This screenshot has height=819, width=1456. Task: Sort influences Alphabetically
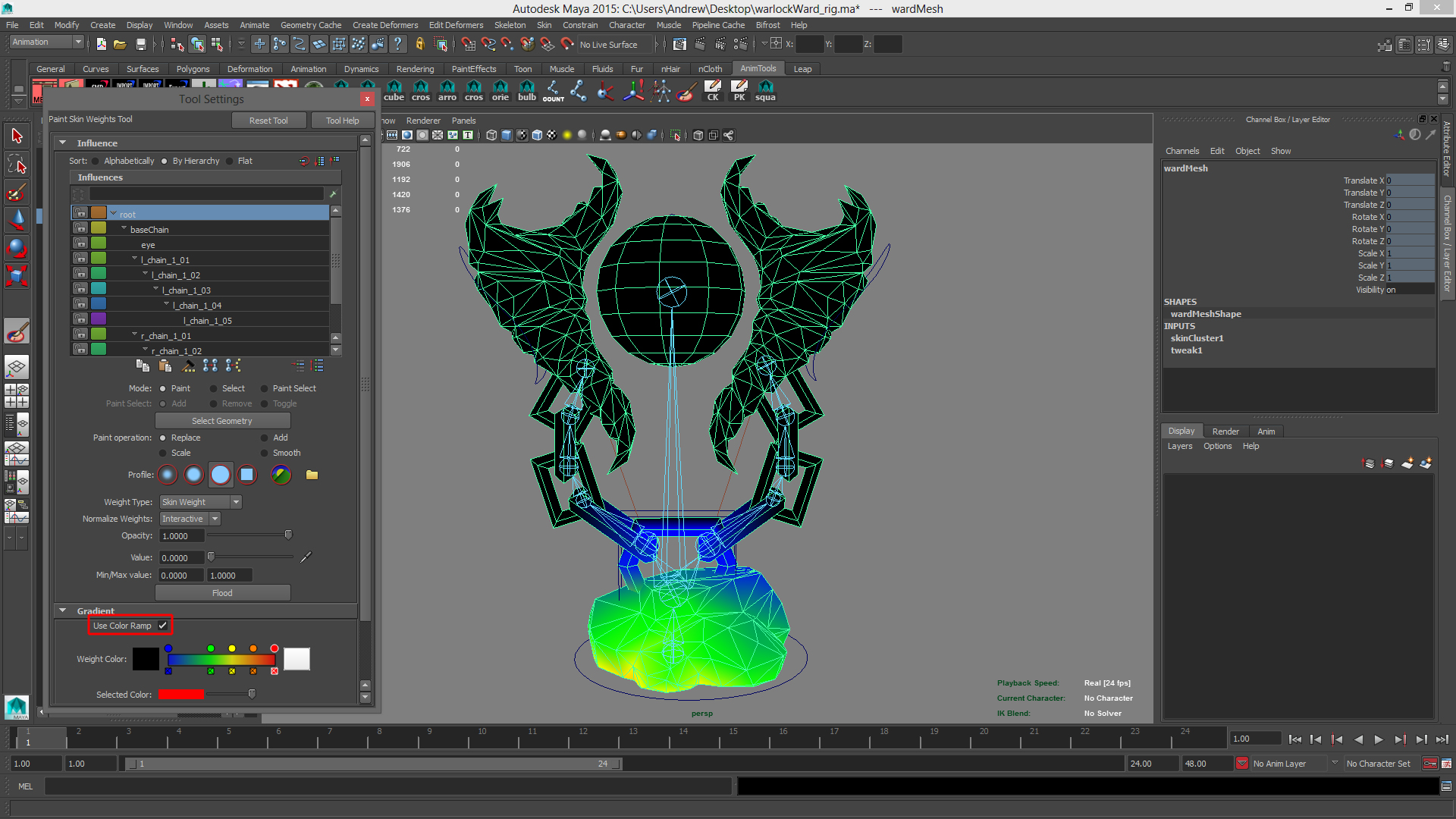pyautogui.click(x=96, y=161)
